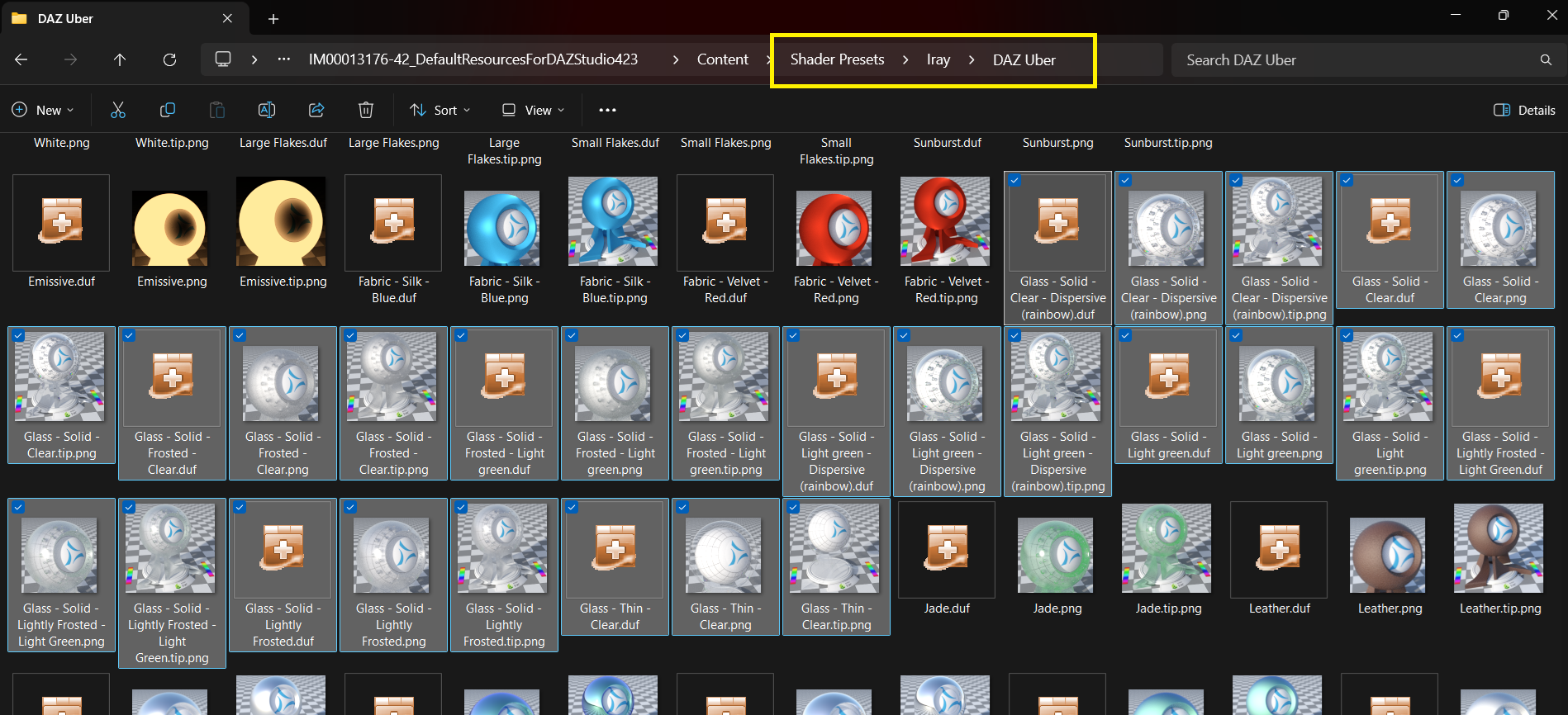This screenshot has height=715, width=1568.
Task: Uncheck Glass - Solid - Light green.duf checkbox
Action: [x=1125, y=336]
